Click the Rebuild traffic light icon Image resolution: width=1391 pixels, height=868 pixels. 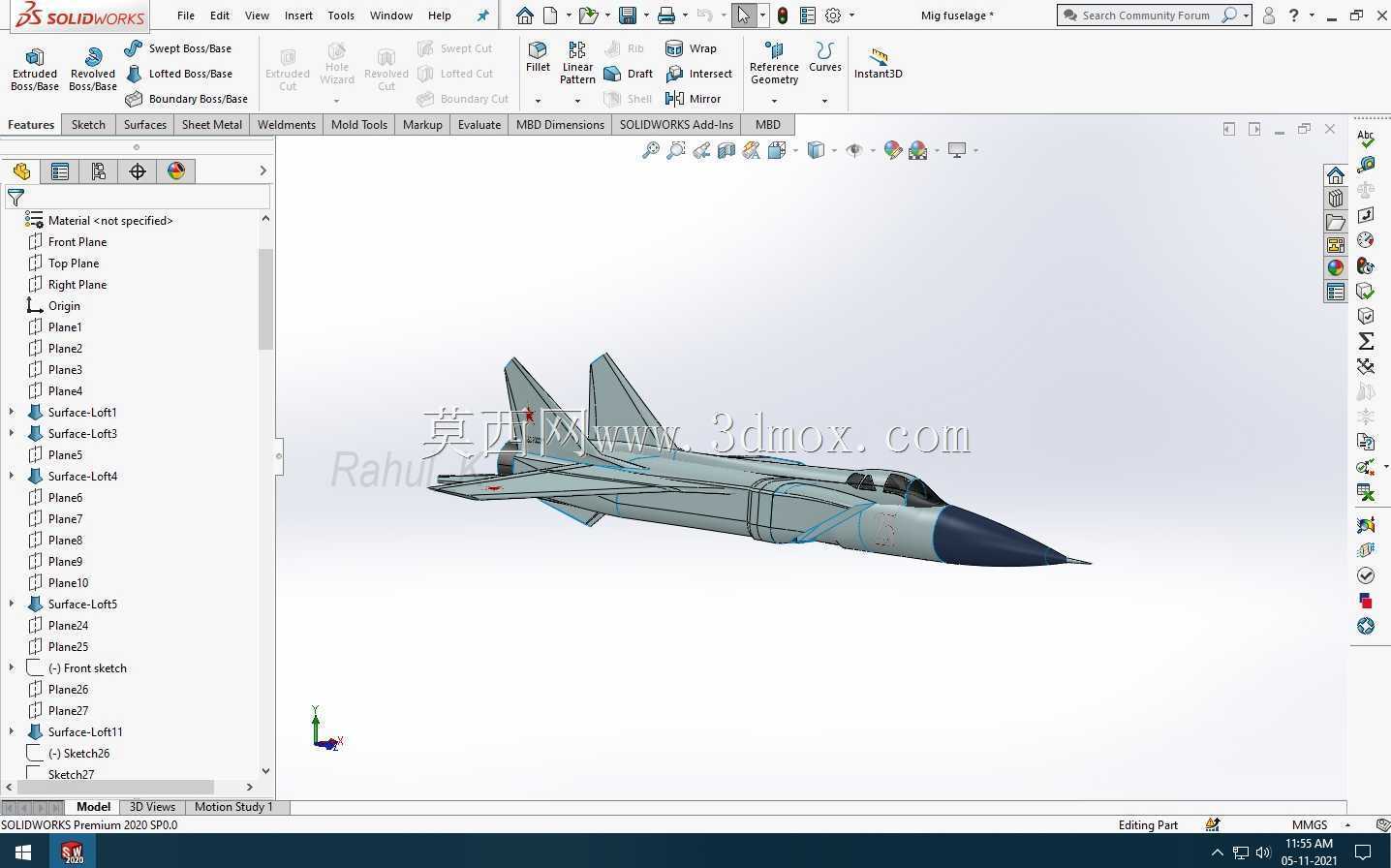pos(783,15)
